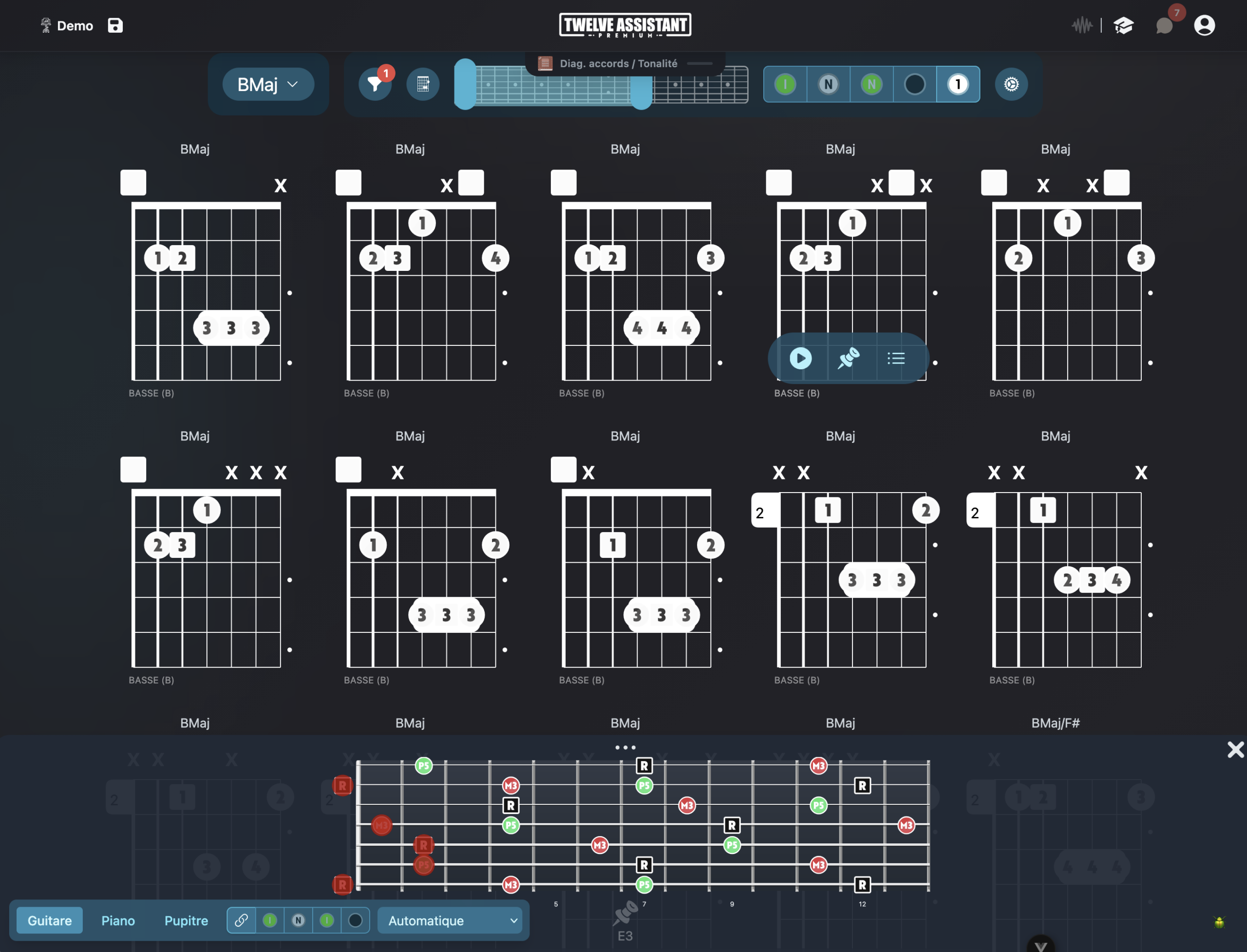Switch to the Pupitre tab

pos(186,920)
